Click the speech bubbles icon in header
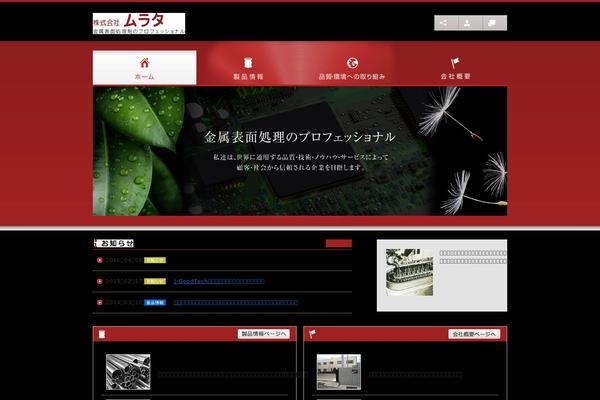Viewport: 600px width, 400px height. (495, 23)
